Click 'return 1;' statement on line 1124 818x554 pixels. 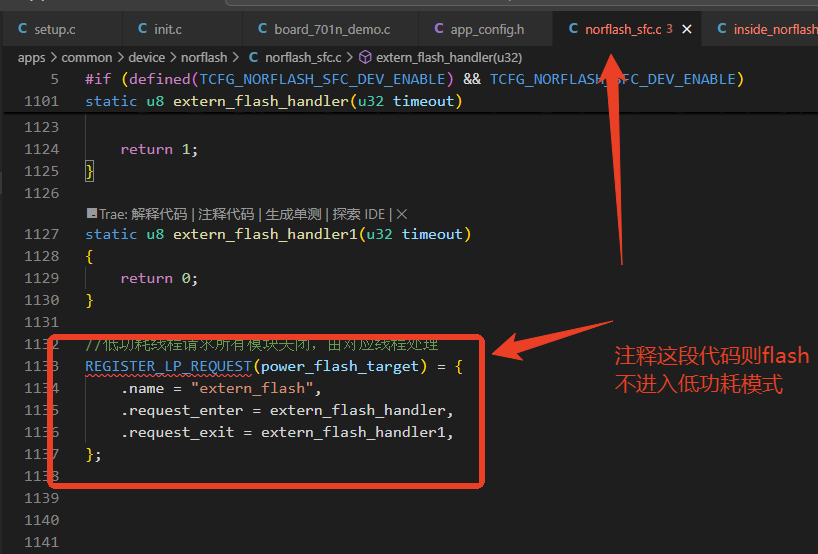pyautogui.click(x=159, y=149)
